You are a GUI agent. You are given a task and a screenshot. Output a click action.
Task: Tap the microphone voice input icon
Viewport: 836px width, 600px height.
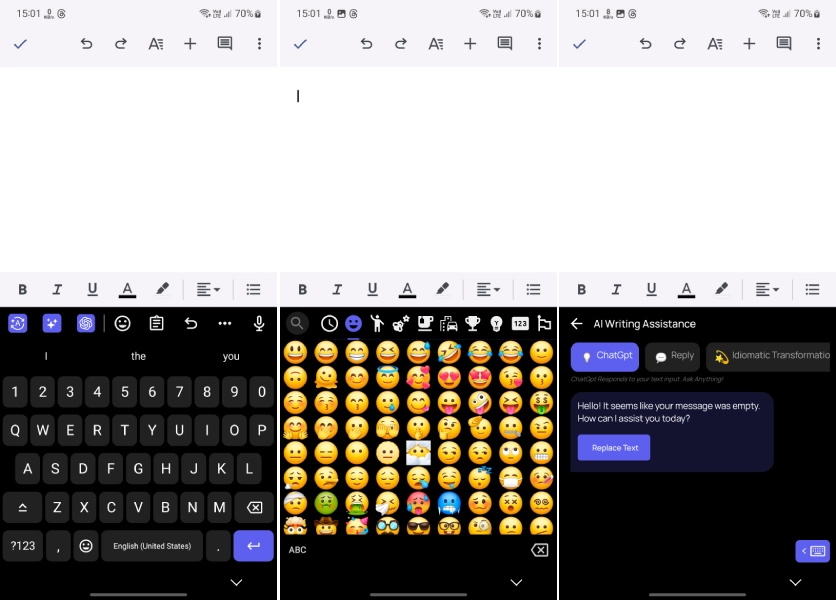click(259, 323)
